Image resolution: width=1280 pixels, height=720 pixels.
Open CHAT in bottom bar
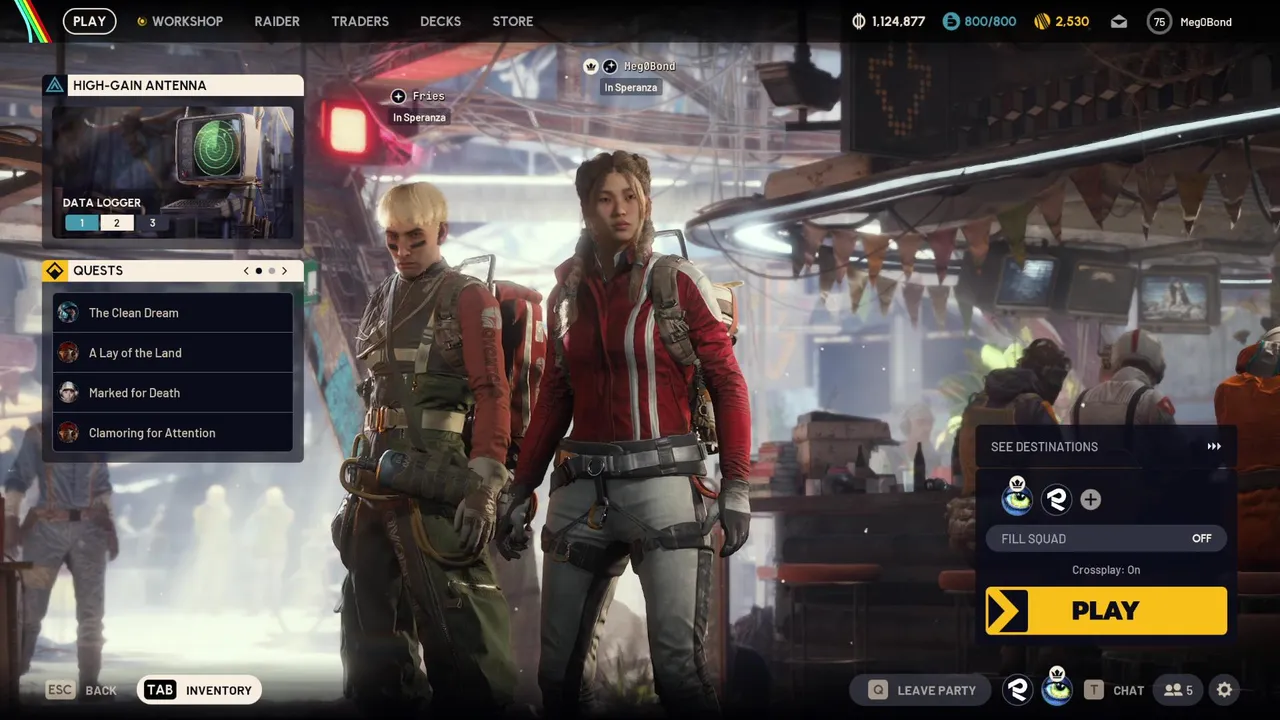(x=1128, y=690)
